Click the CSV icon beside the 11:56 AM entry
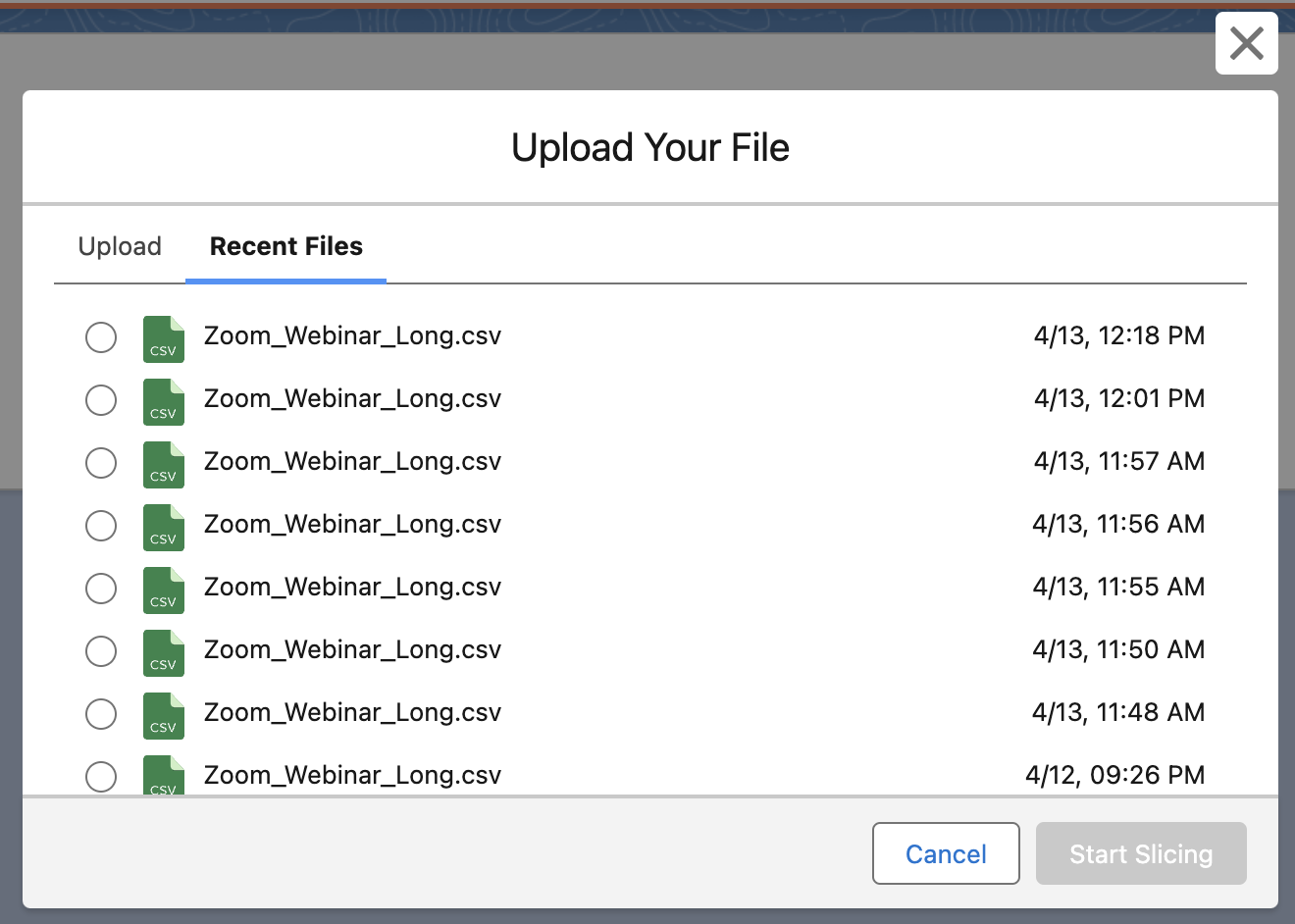Image resolution: width=1295 pixels, height=924 pixels. (x=163, y=527)
